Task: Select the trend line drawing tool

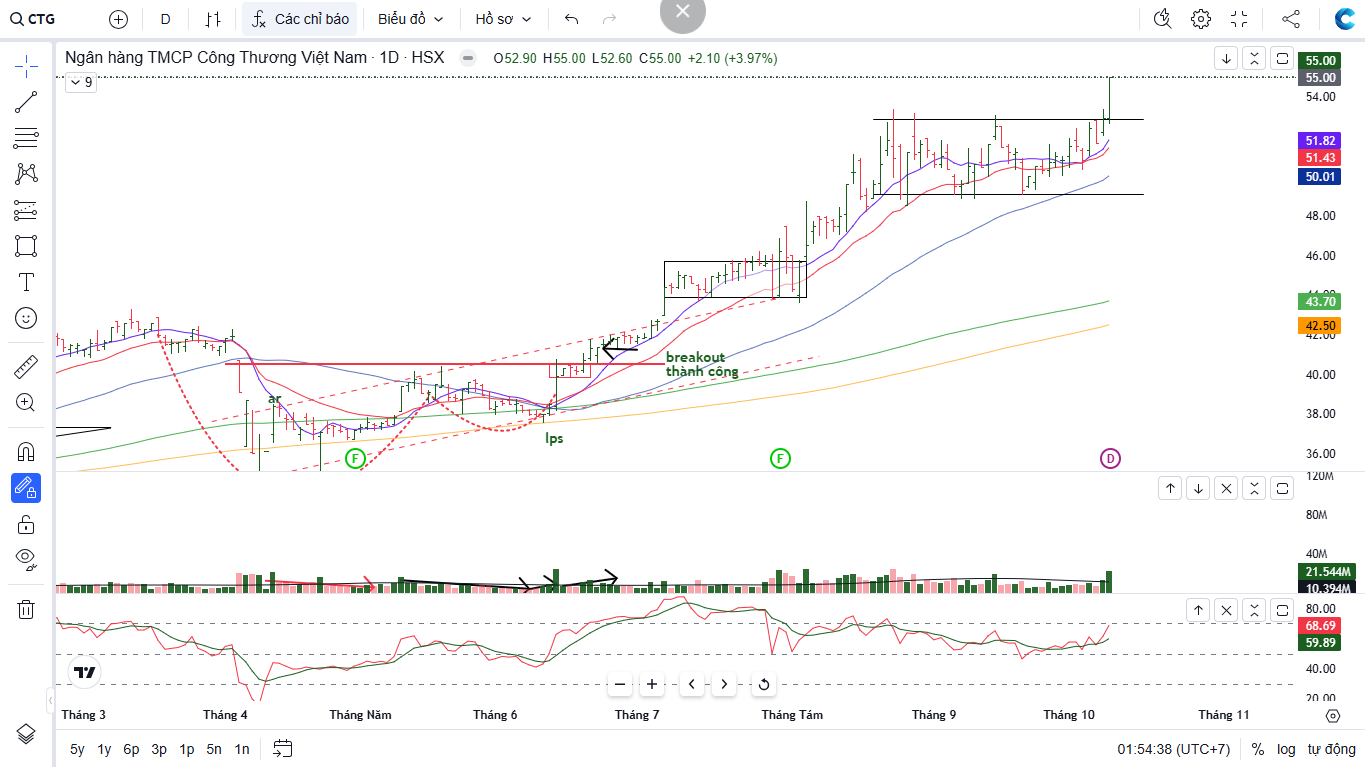Action: tap(26, 102)
